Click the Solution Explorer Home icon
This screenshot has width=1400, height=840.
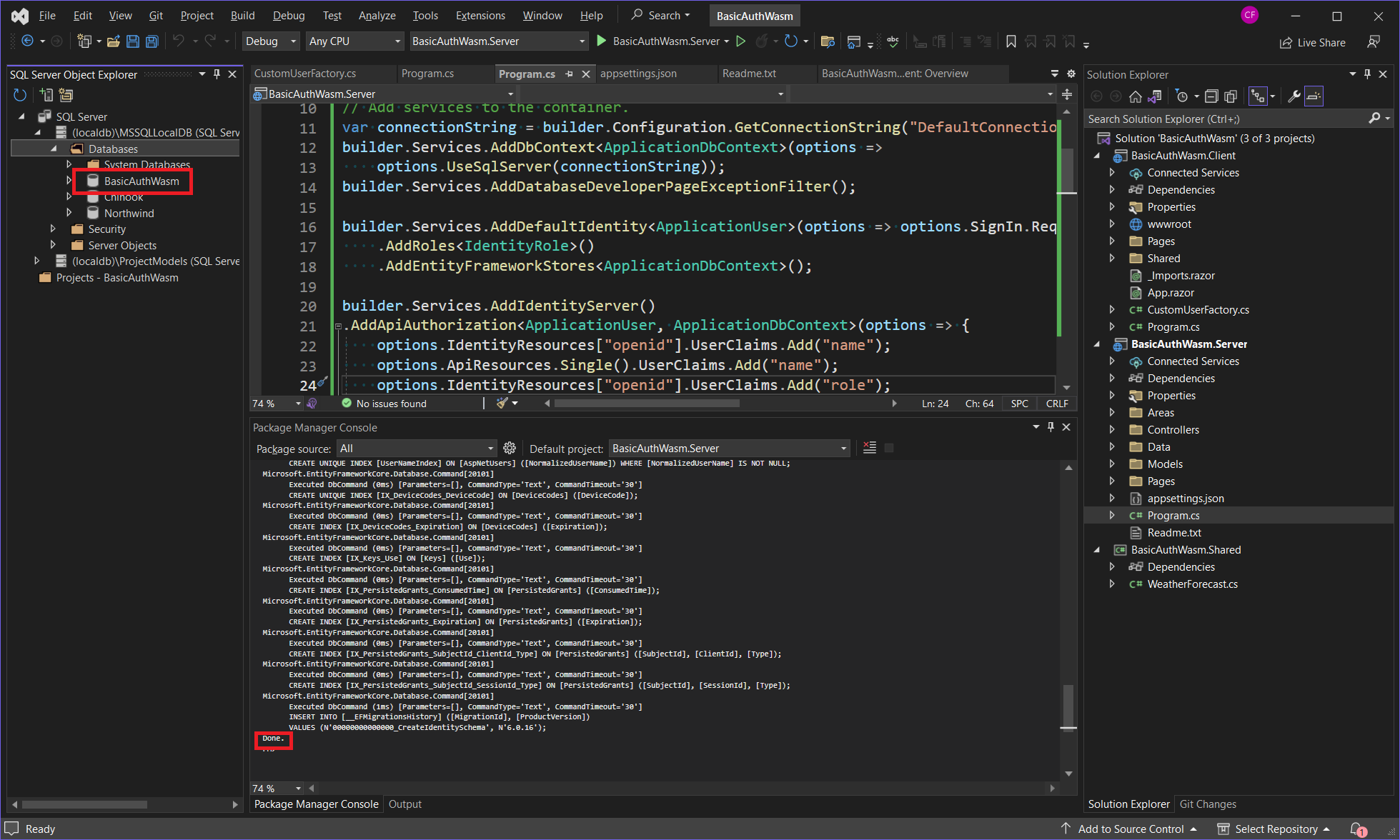(x=1135, y=96)
